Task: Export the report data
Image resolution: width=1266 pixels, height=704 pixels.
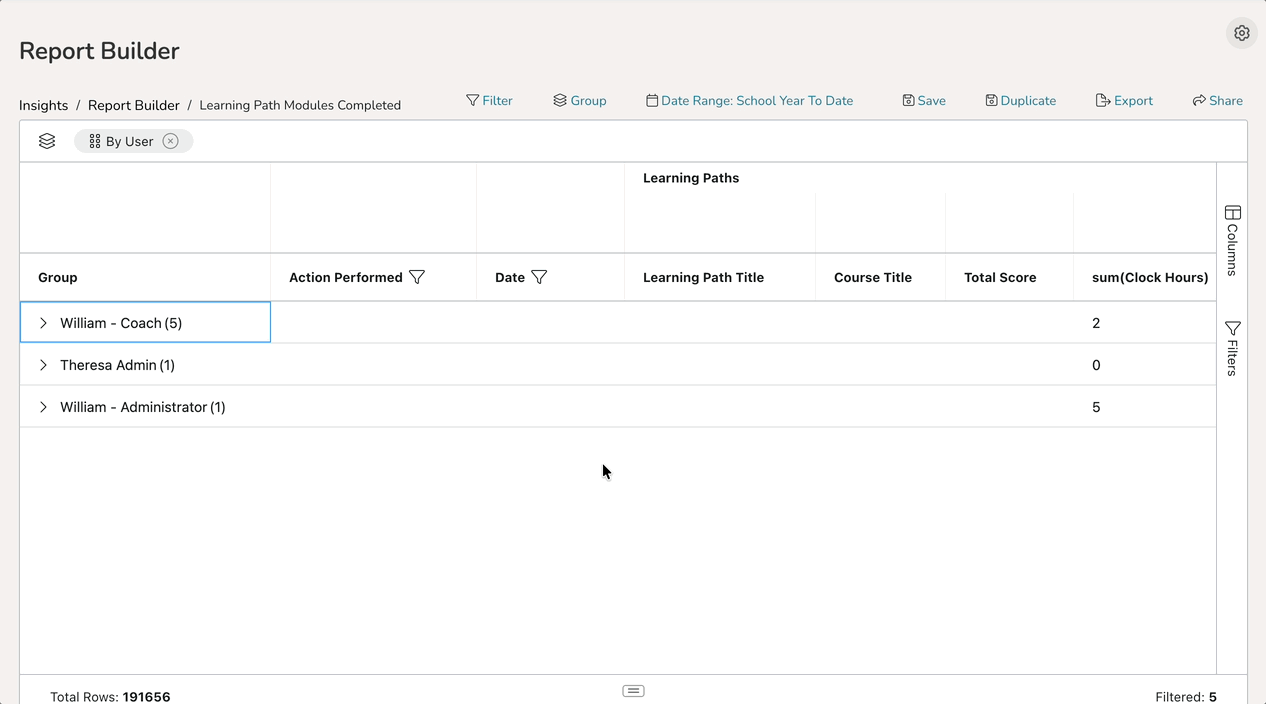Action: (x=1124, y=101)
